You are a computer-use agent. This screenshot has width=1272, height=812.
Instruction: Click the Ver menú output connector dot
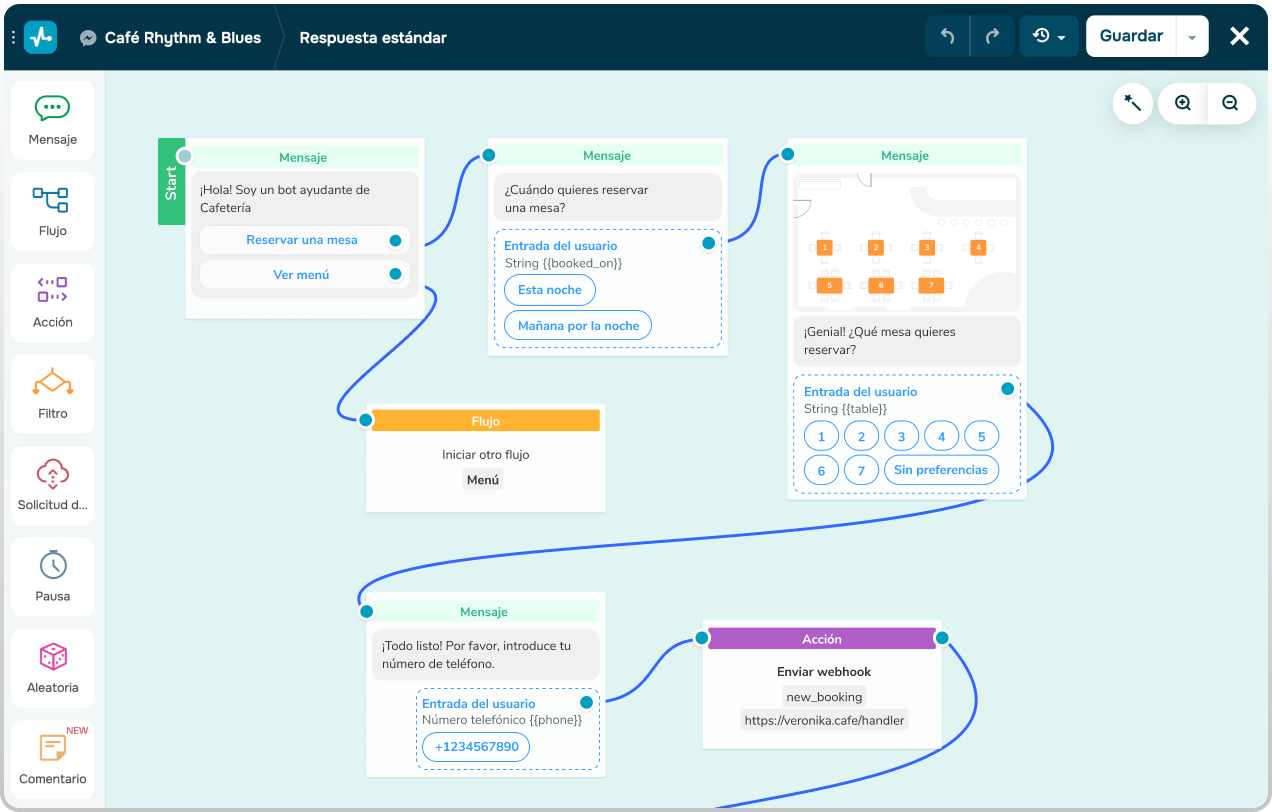coord(396,274)
